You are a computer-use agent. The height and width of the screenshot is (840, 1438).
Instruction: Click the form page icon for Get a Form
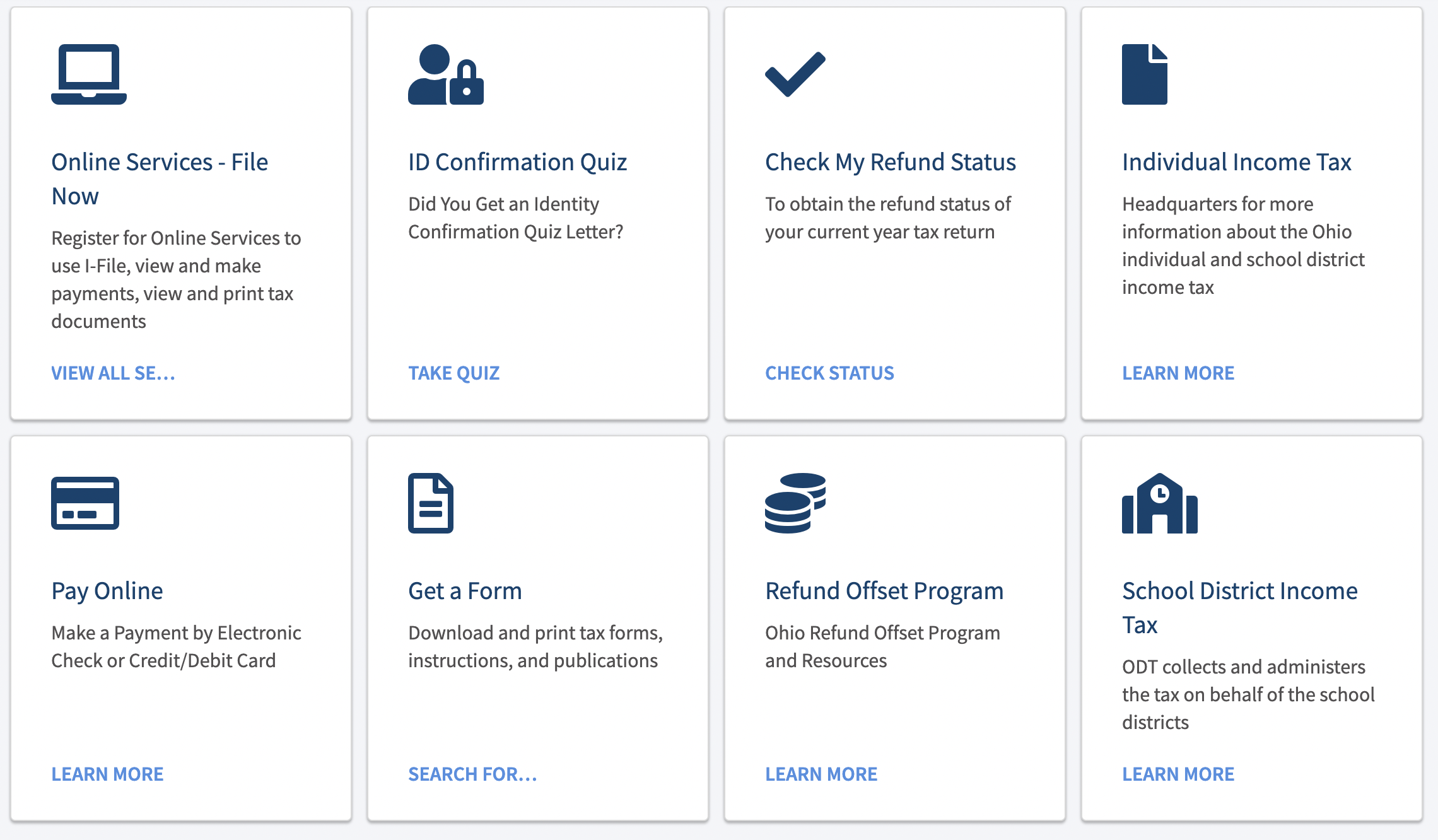431,503
